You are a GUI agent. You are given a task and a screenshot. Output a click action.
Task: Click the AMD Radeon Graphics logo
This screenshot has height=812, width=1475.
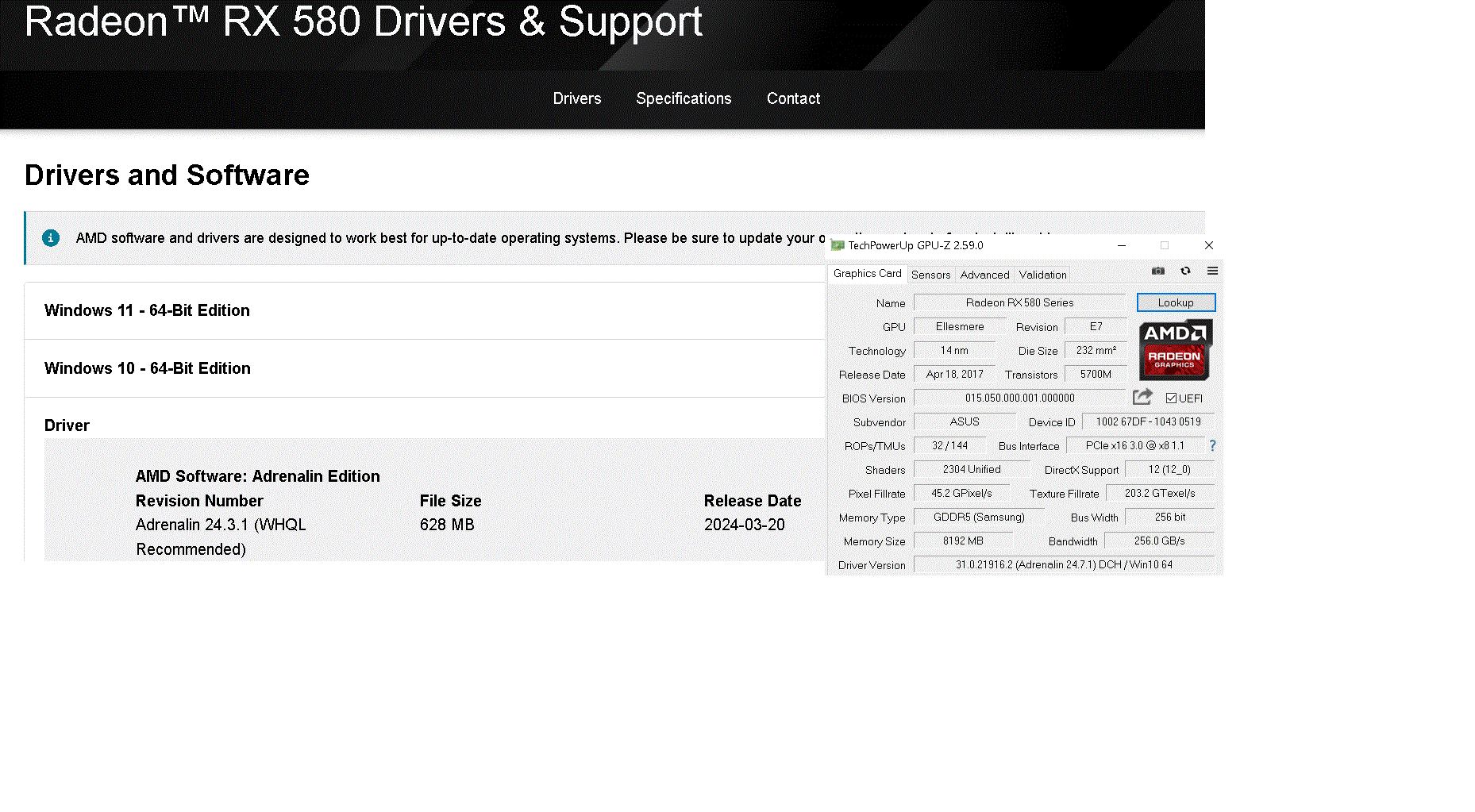tap(1175, 350)
